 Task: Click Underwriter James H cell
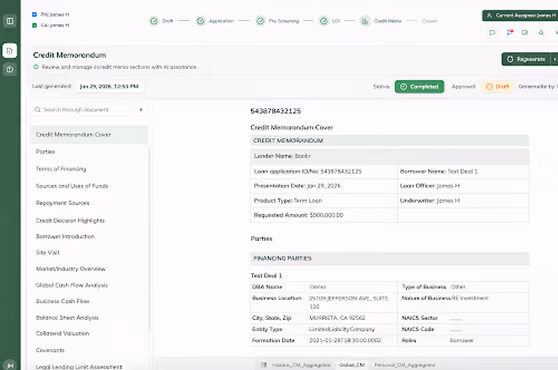coord(463,201)
